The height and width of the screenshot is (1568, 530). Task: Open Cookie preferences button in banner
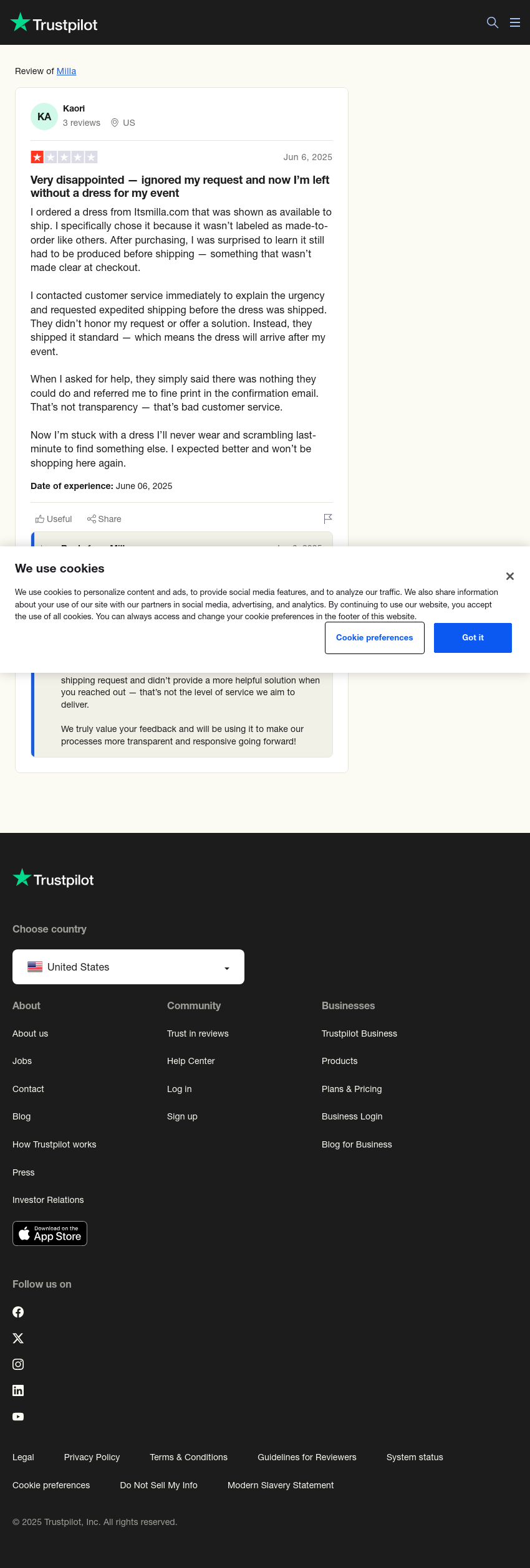(375, 638)
